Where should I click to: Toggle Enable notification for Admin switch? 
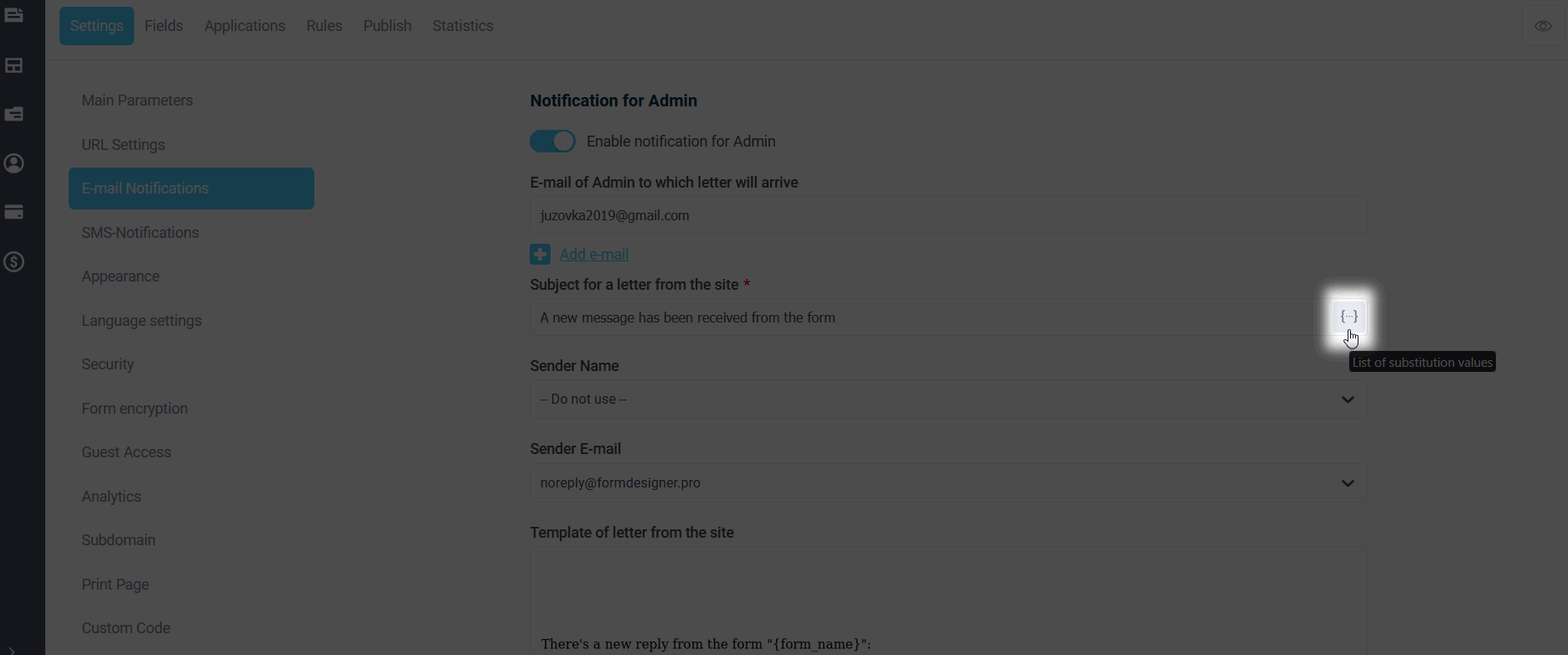click(553, 142)
